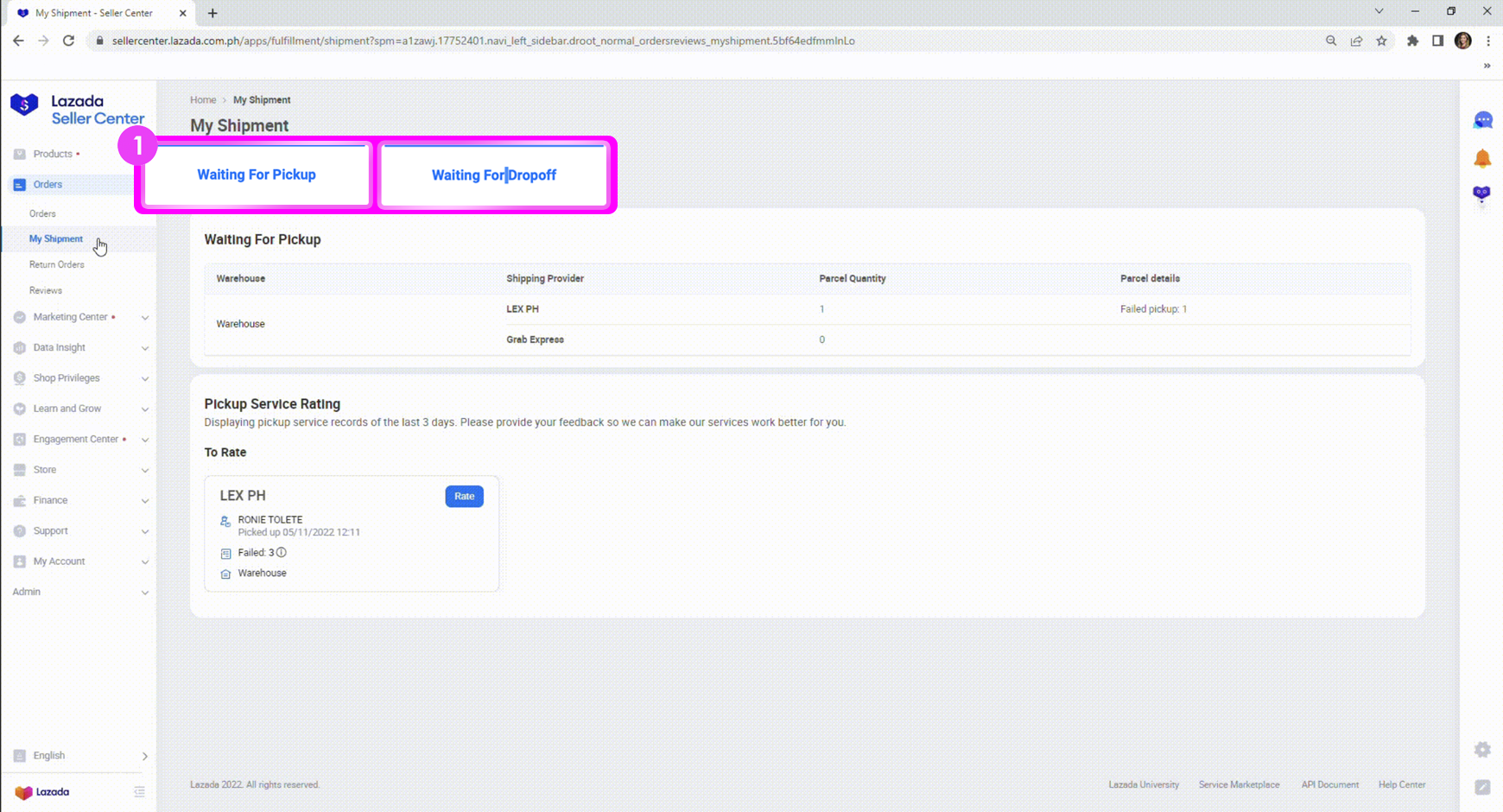Select My Shipment in the sidebar
This screenshot has width=1503, height=812.
pyautogui.click(x=56, y=238)
